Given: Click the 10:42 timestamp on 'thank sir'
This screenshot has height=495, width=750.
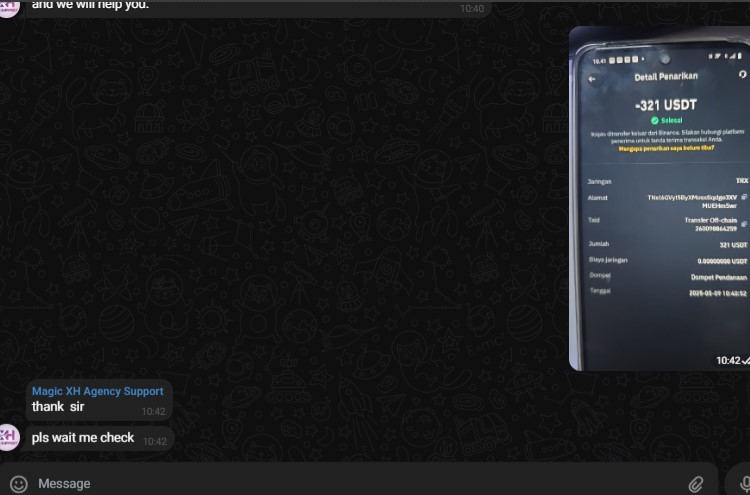Looking at the screenshot, I should point(153,411).
